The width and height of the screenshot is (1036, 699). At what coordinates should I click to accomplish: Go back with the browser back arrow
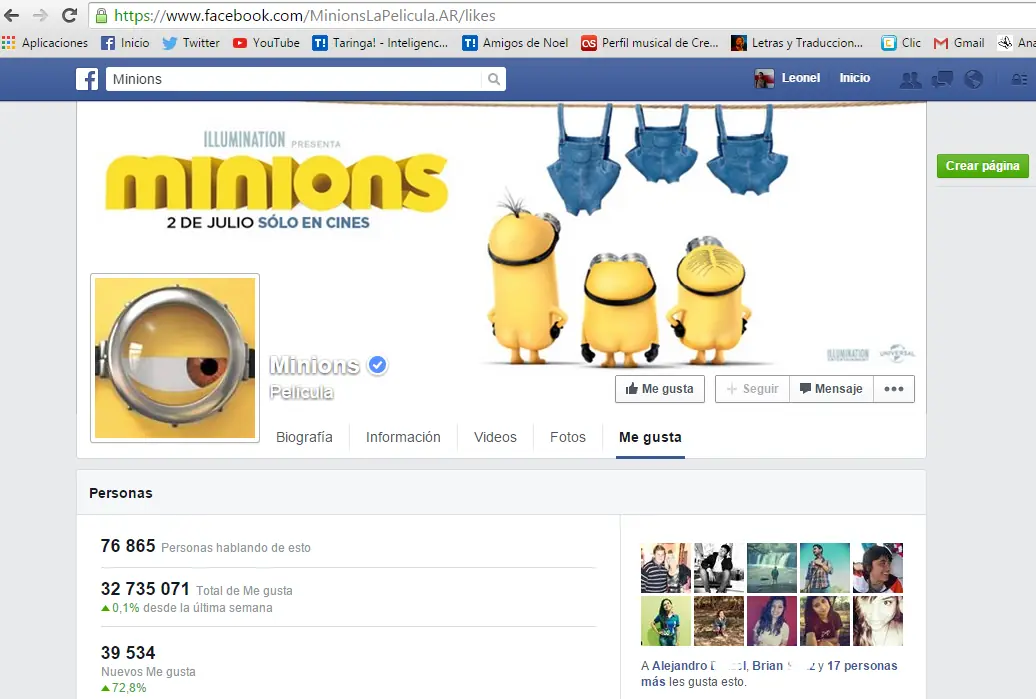[x=11, y=15]
